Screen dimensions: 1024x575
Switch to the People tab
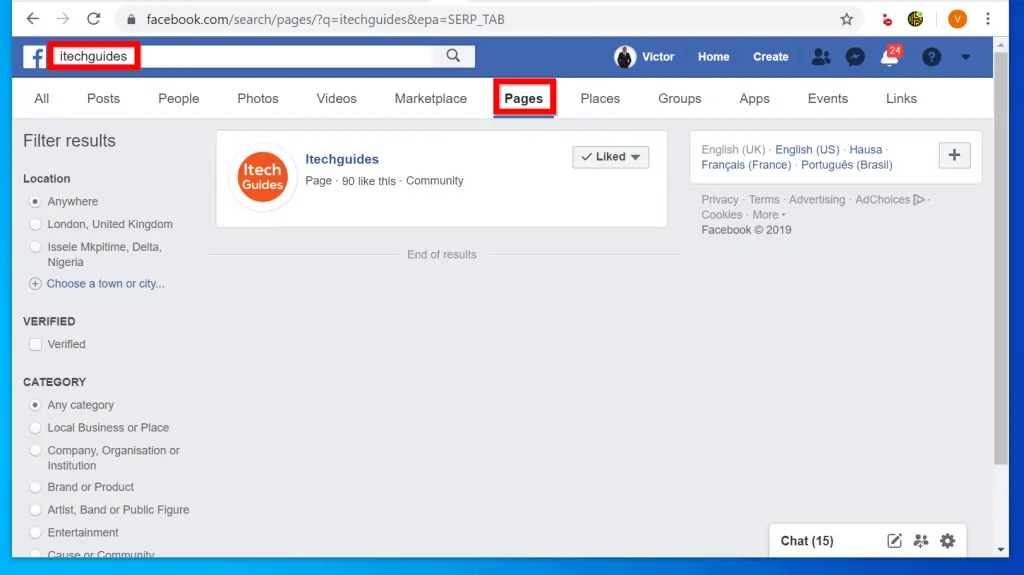[x=178, y=99]
